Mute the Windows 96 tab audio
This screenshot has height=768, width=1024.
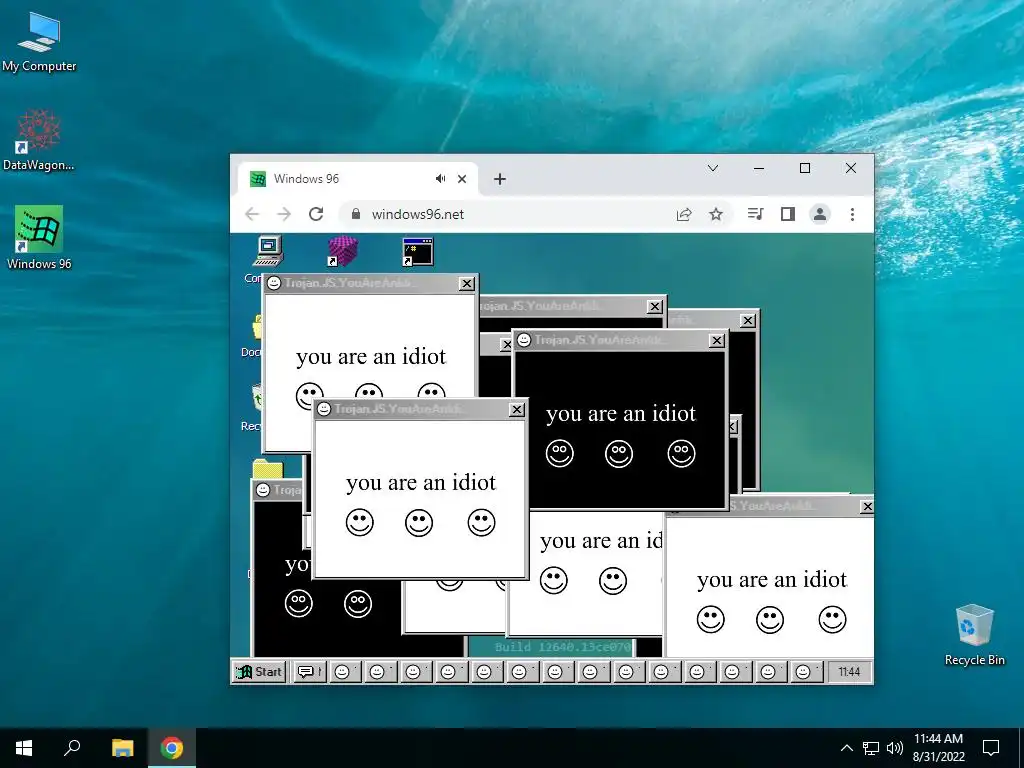[441, 179]
